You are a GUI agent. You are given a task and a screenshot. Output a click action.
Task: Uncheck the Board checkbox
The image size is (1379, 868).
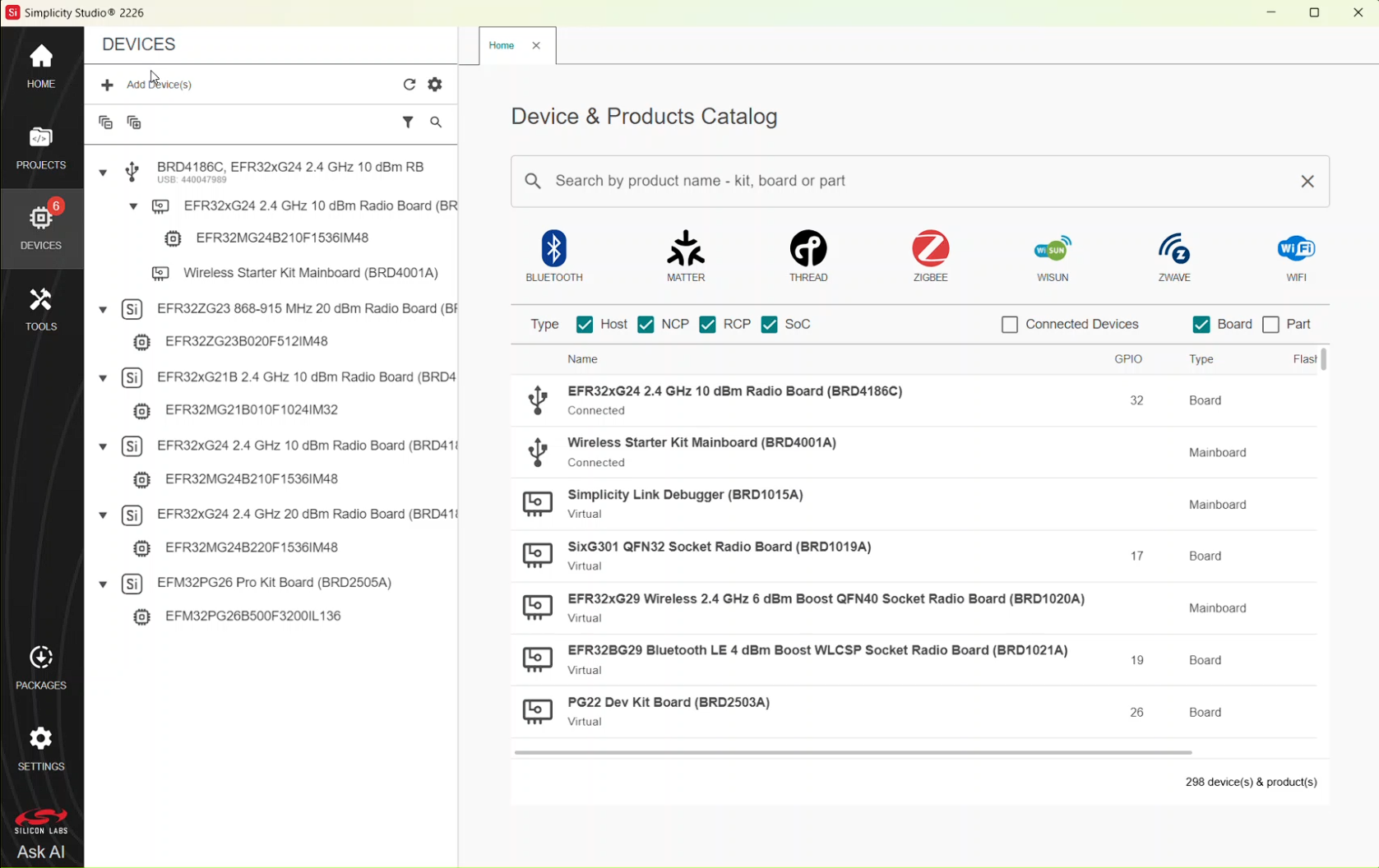tap(1201, 325)
